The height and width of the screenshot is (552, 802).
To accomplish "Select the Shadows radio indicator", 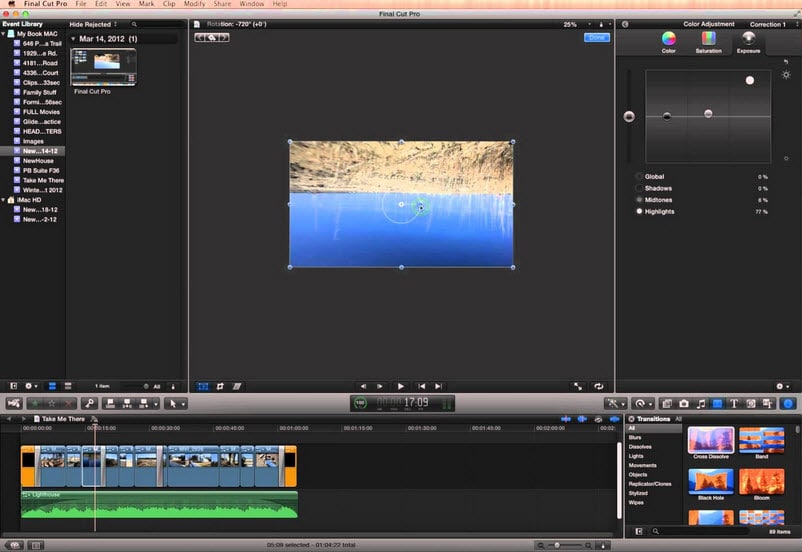I will (639, 188).
